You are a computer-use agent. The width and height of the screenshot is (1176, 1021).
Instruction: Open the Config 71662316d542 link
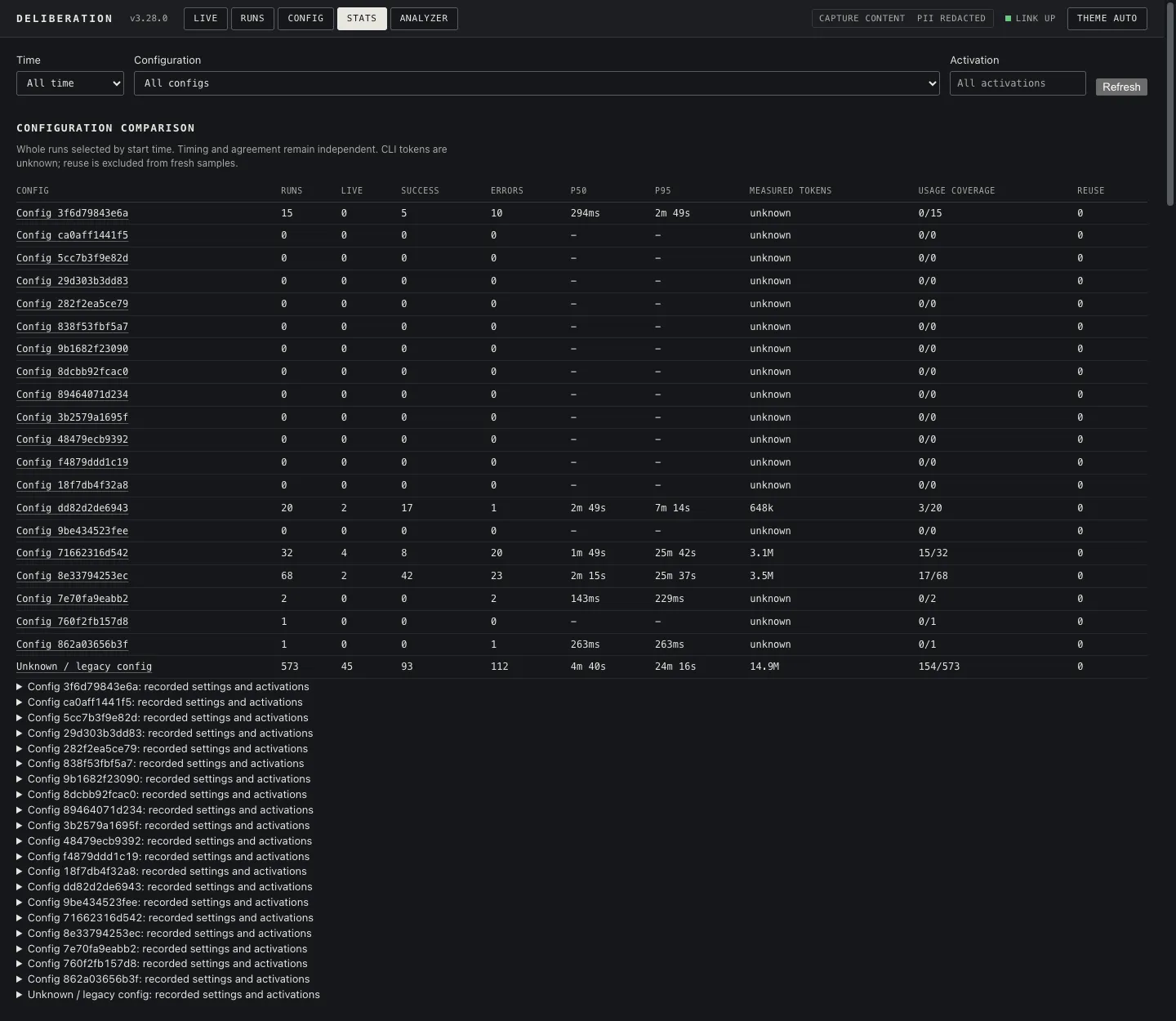click(72, 553)
